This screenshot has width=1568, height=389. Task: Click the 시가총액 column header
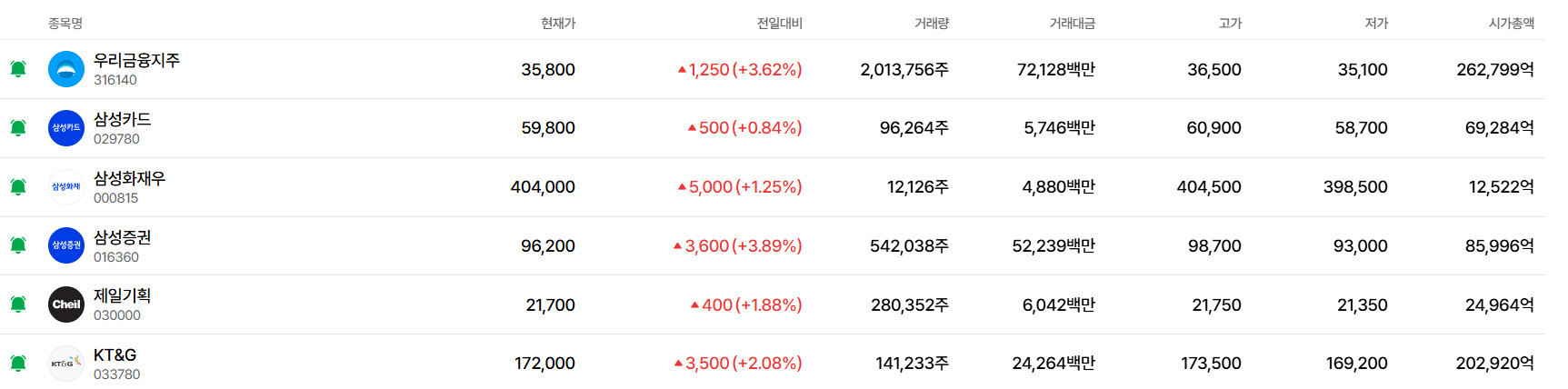[x=1511, y=24]
